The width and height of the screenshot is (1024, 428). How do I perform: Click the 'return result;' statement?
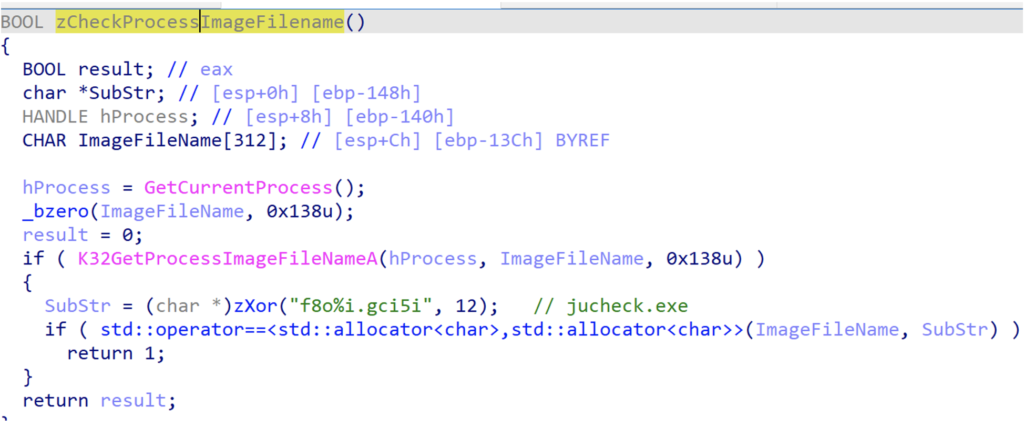(99, 400)
